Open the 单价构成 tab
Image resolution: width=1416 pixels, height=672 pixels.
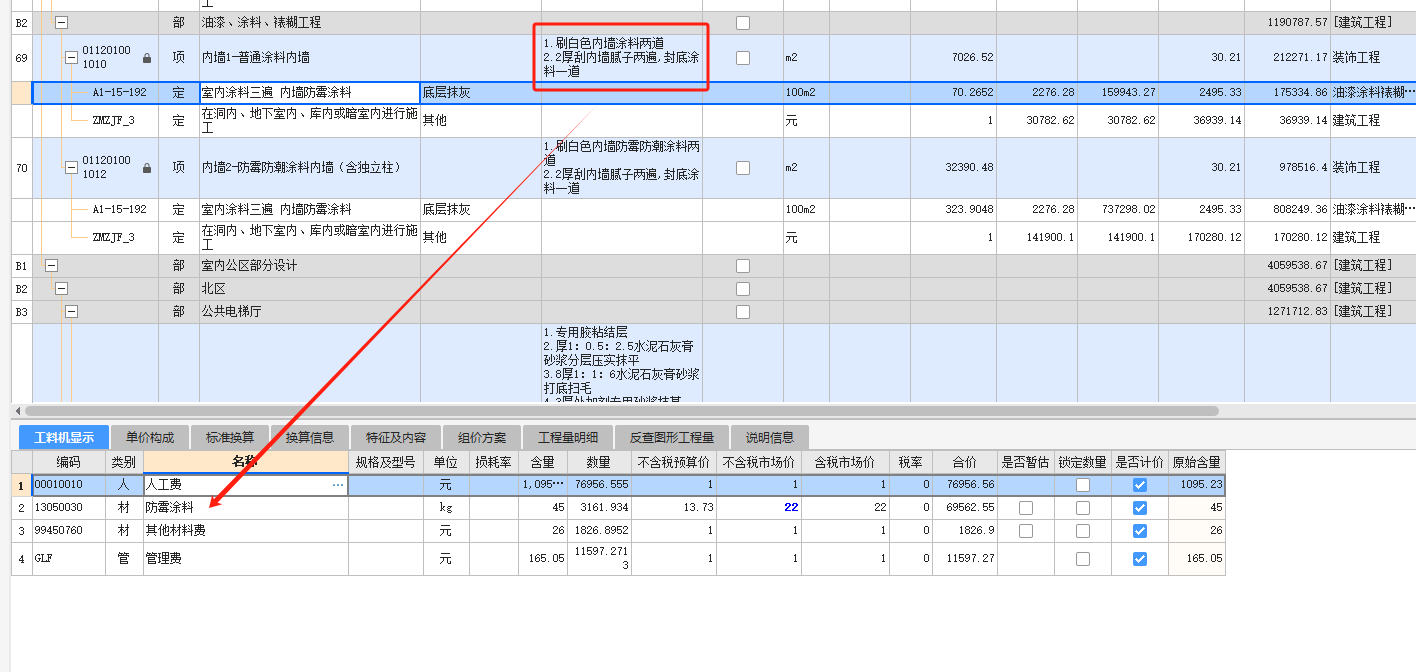(150, 438)
